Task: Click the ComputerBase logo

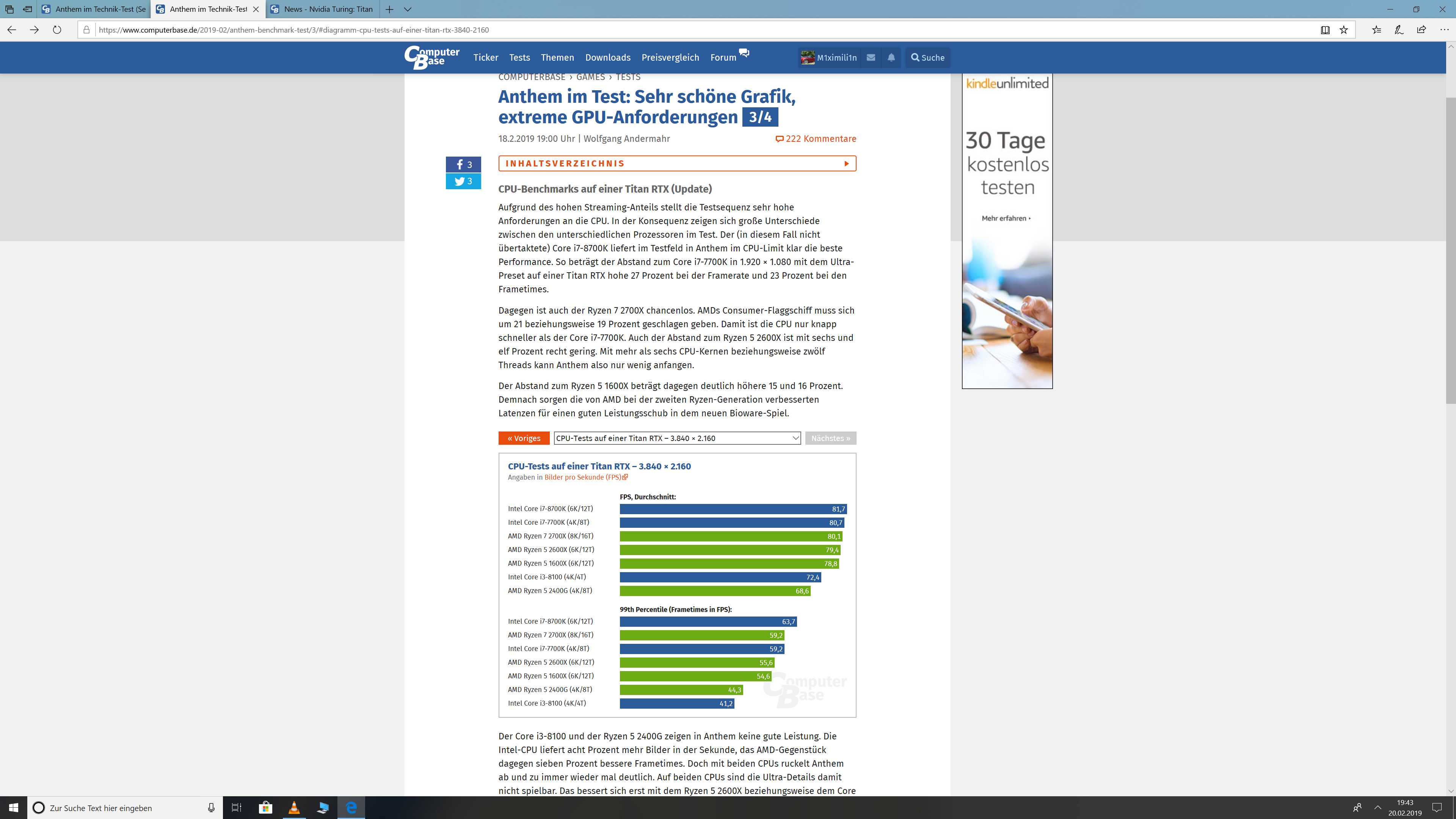Action: tap(432, 58)
